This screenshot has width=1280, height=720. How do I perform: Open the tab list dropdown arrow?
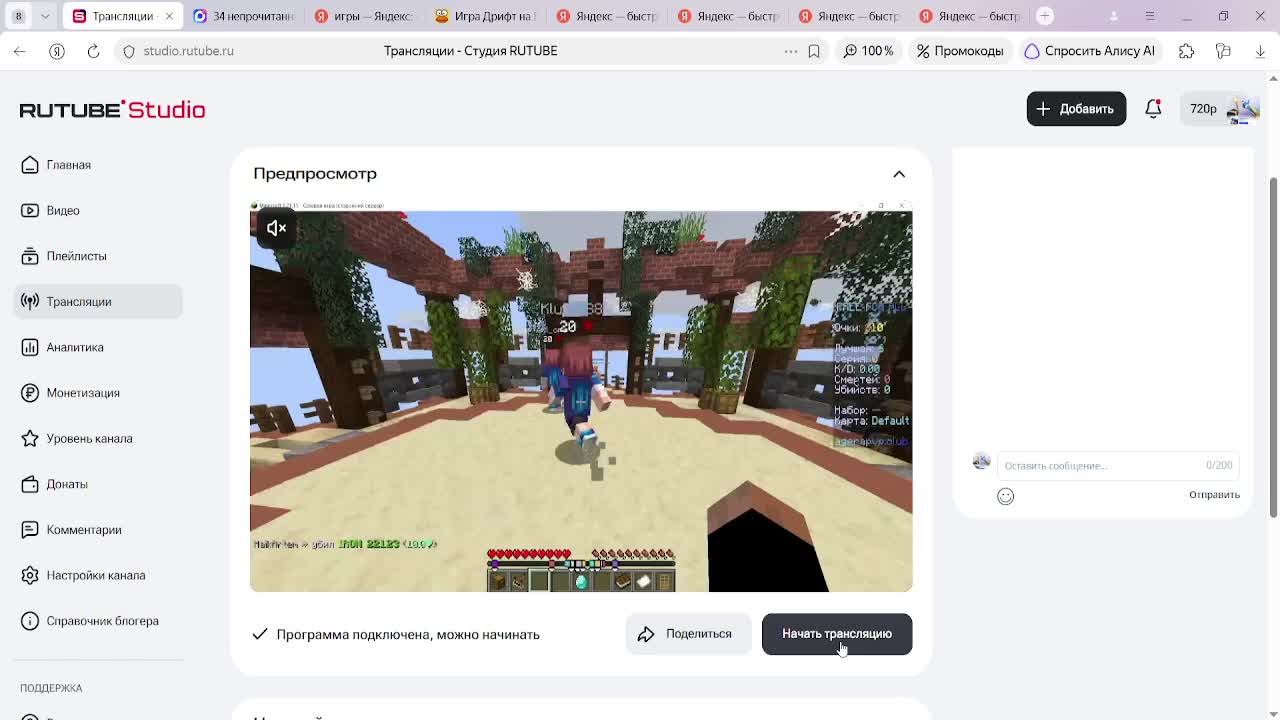click(x=46, y=16)
